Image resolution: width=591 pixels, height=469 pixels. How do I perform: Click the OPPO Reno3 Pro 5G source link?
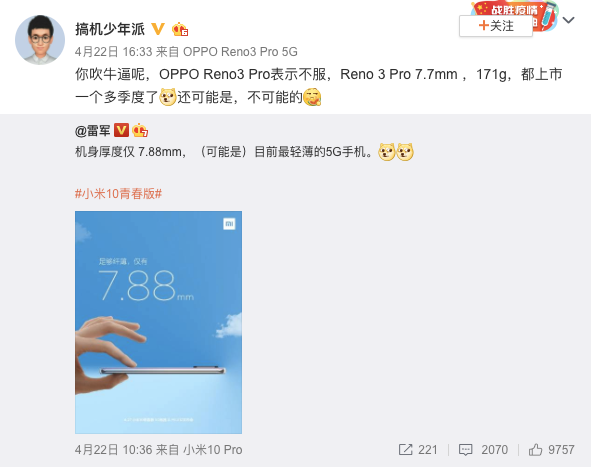pos(240,52)
